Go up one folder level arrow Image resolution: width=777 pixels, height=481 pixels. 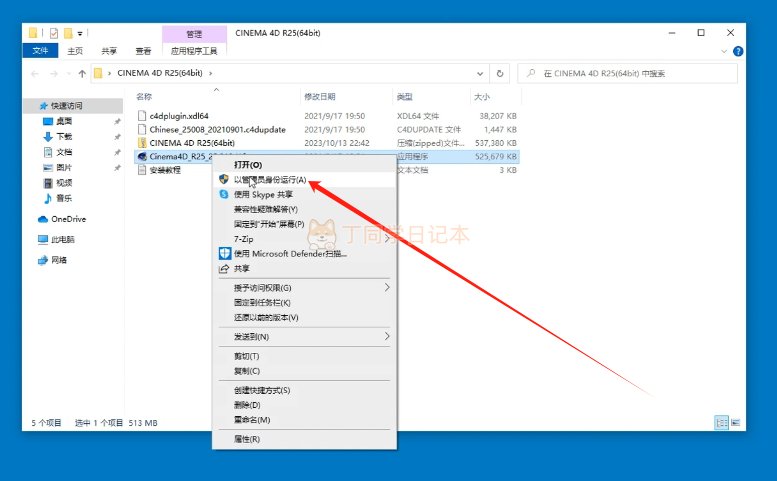tap(82, 73)
